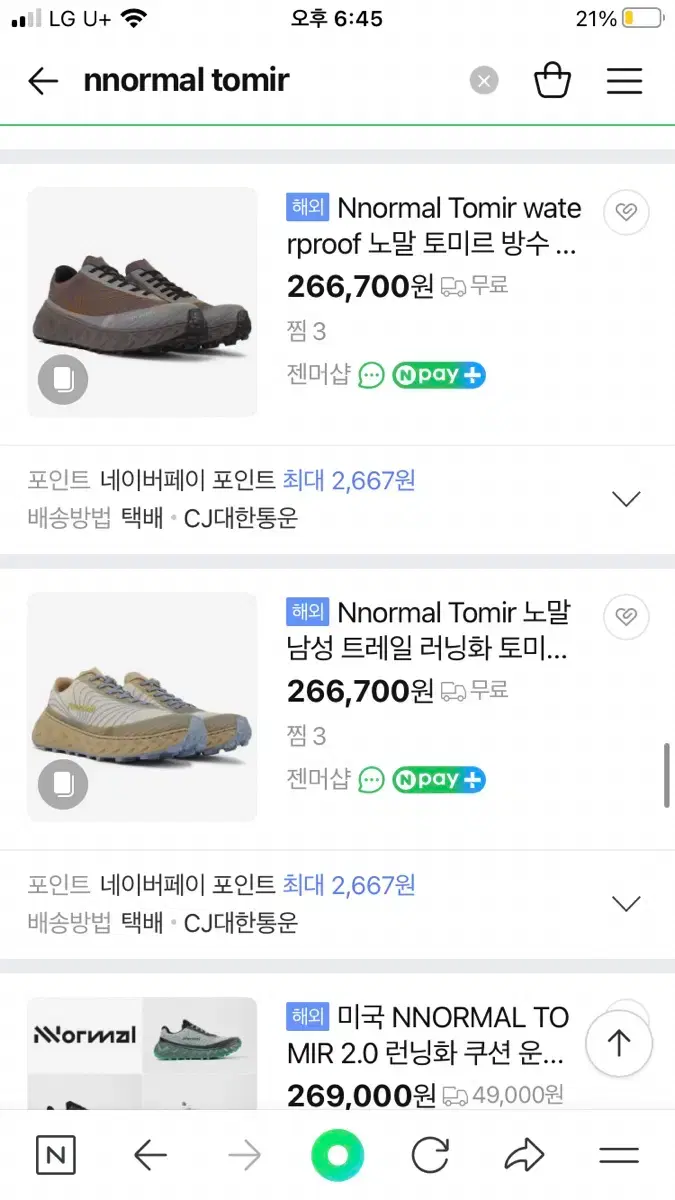Image resolution: width=675 pixels, height=1200 pixels.
Task: Open the bottom toolbar more menu
Action: coord(619,1156)
